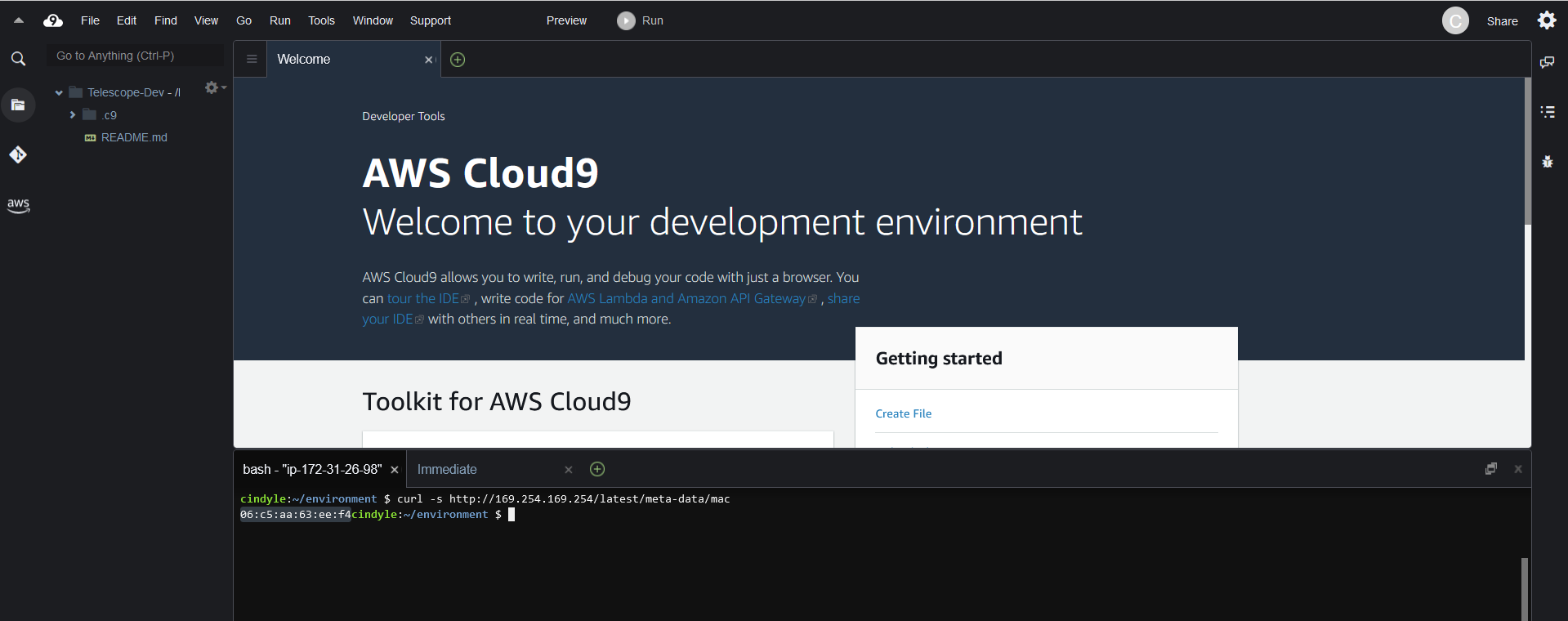Expand the .c9 folder
Viewport: 1568px width, 621px height.
click(73, 115)
